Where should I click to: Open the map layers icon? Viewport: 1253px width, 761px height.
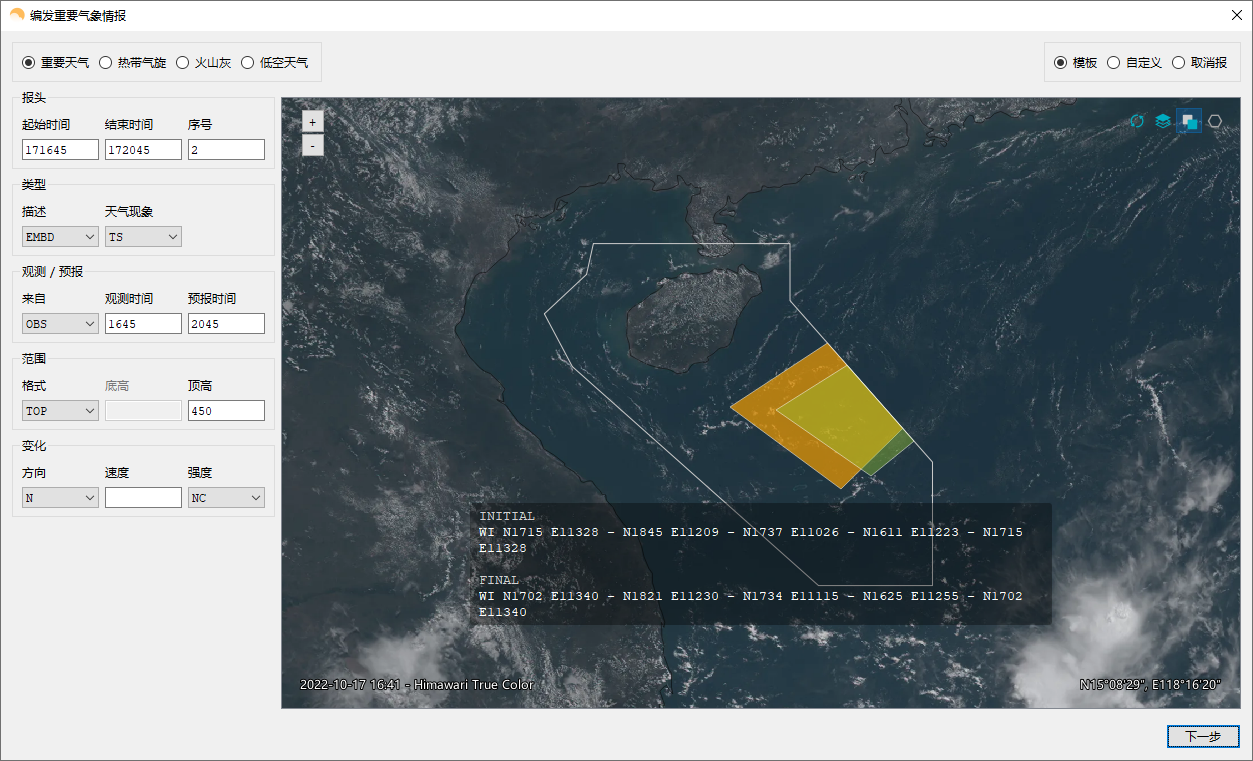click(x=1163, y=121)
